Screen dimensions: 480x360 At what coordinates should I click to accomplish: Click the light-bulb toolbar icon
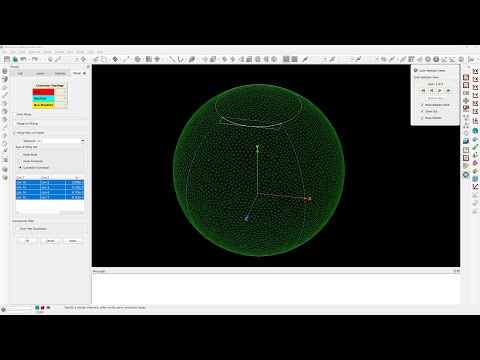(50, 59)
